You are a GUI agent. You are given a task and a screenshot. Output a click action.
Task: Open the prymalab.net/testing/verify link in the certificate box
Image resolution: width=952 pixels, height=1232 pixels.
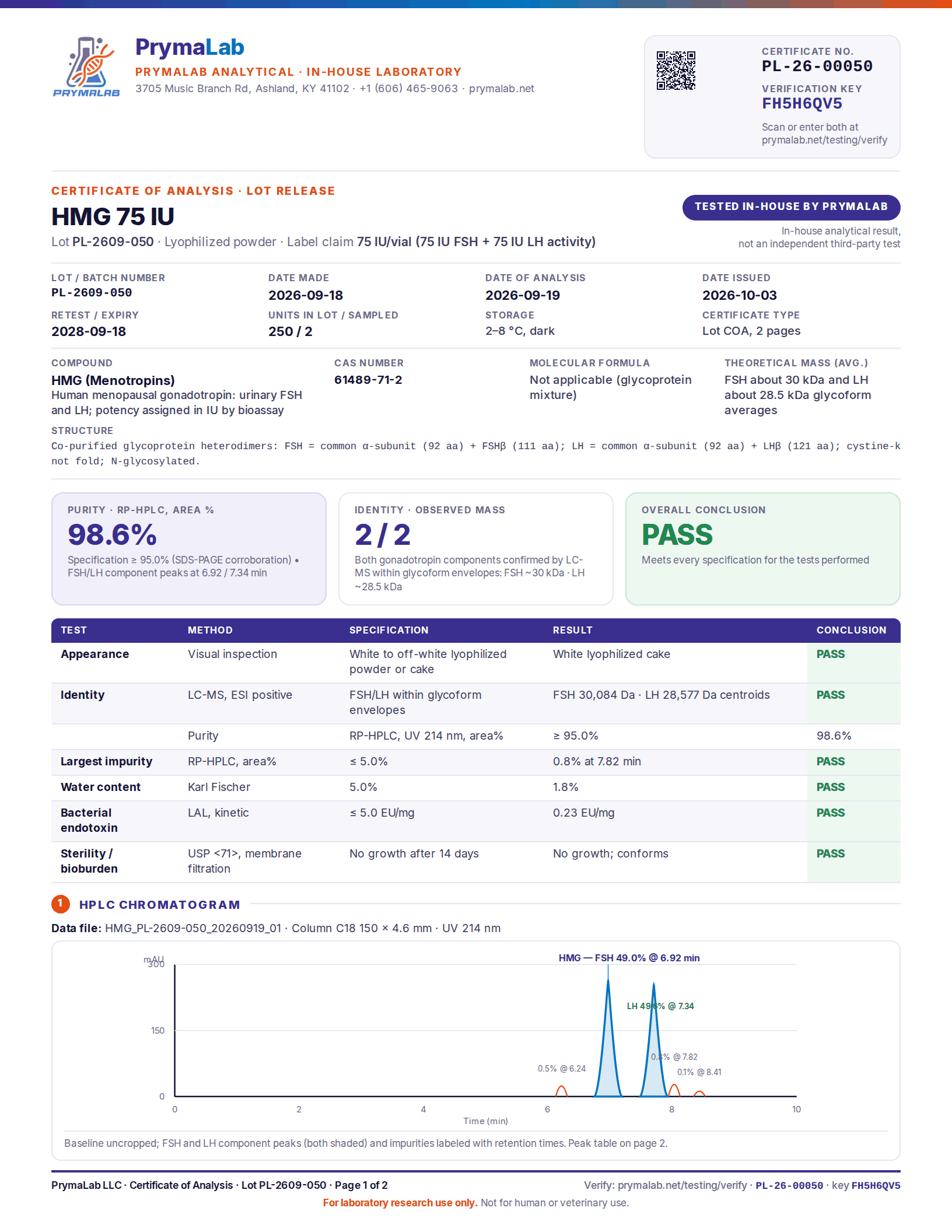click(x=824, y=140)
